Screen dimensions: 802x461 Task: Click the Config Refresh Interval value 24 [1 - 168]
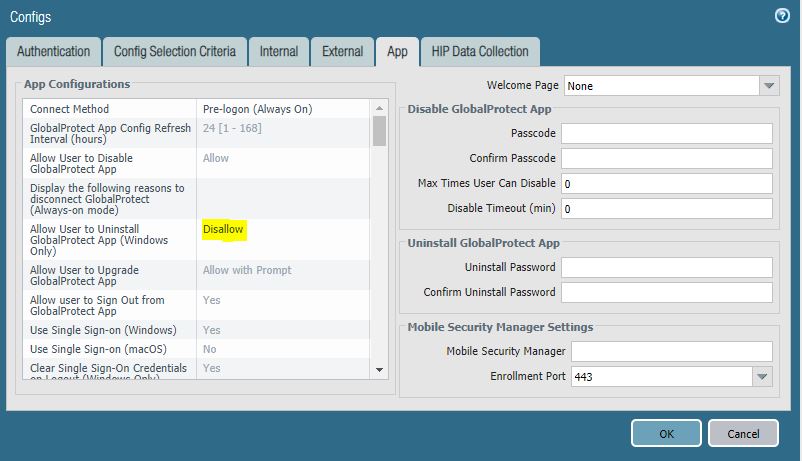pyautogui.click(x=232, y=128)
